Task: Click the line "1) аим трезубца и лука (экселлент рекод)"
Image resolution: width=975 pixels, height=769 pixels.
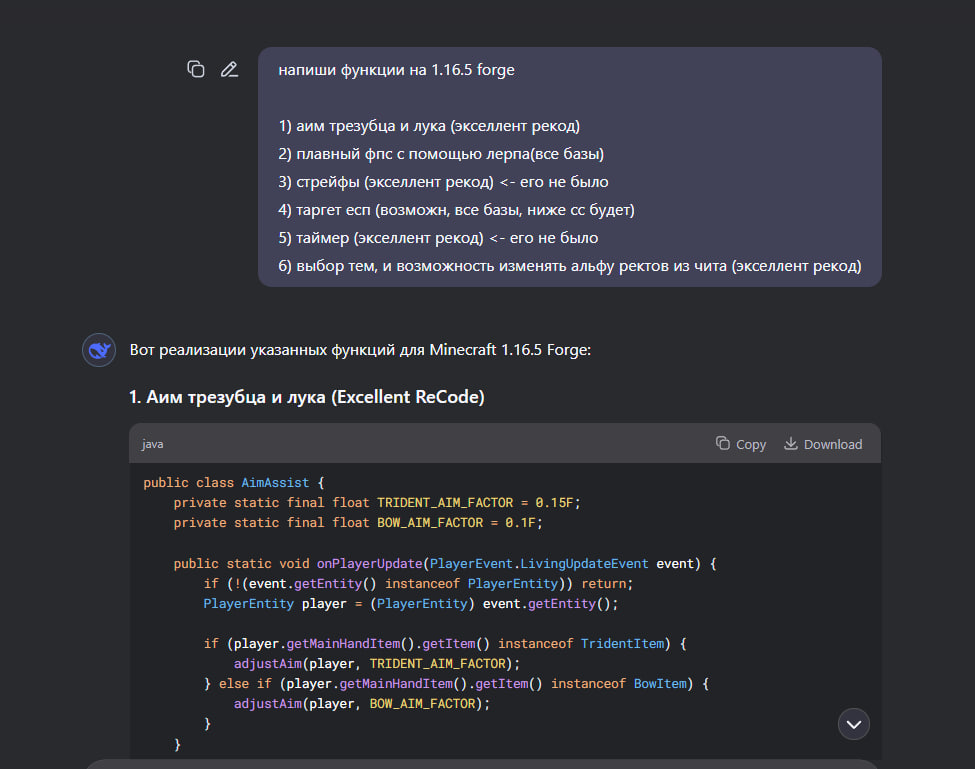Action: 429,126
